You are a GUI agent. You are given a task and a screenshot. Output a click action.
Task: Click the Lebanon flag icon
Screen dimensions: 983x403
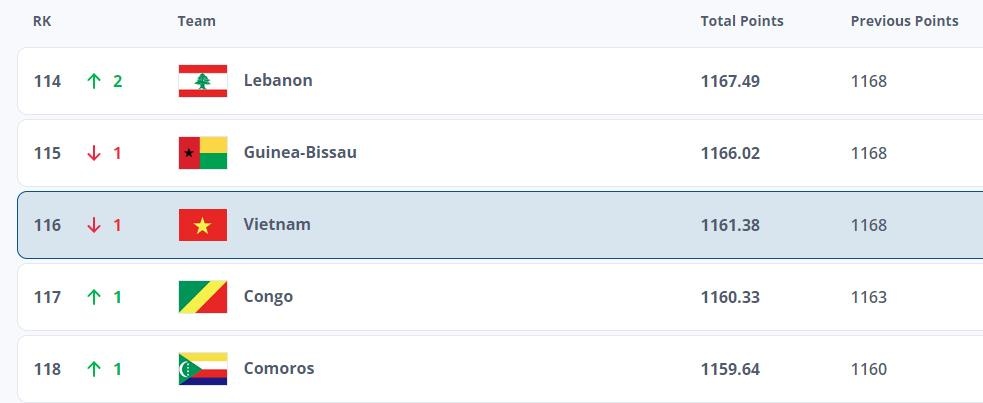(203, 81)
